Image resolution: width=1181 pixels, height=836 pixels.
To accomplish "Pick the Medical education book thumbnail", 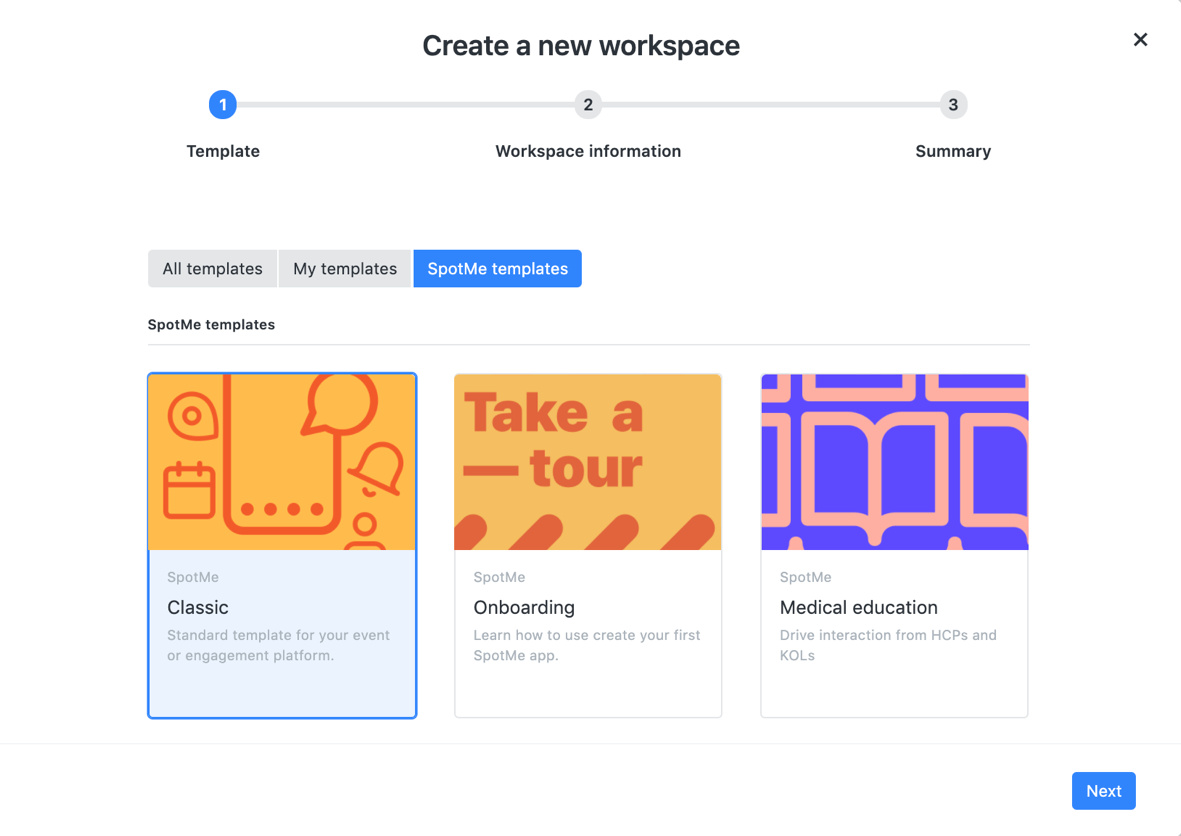I will pyautogui.click(x=895, y=462).
